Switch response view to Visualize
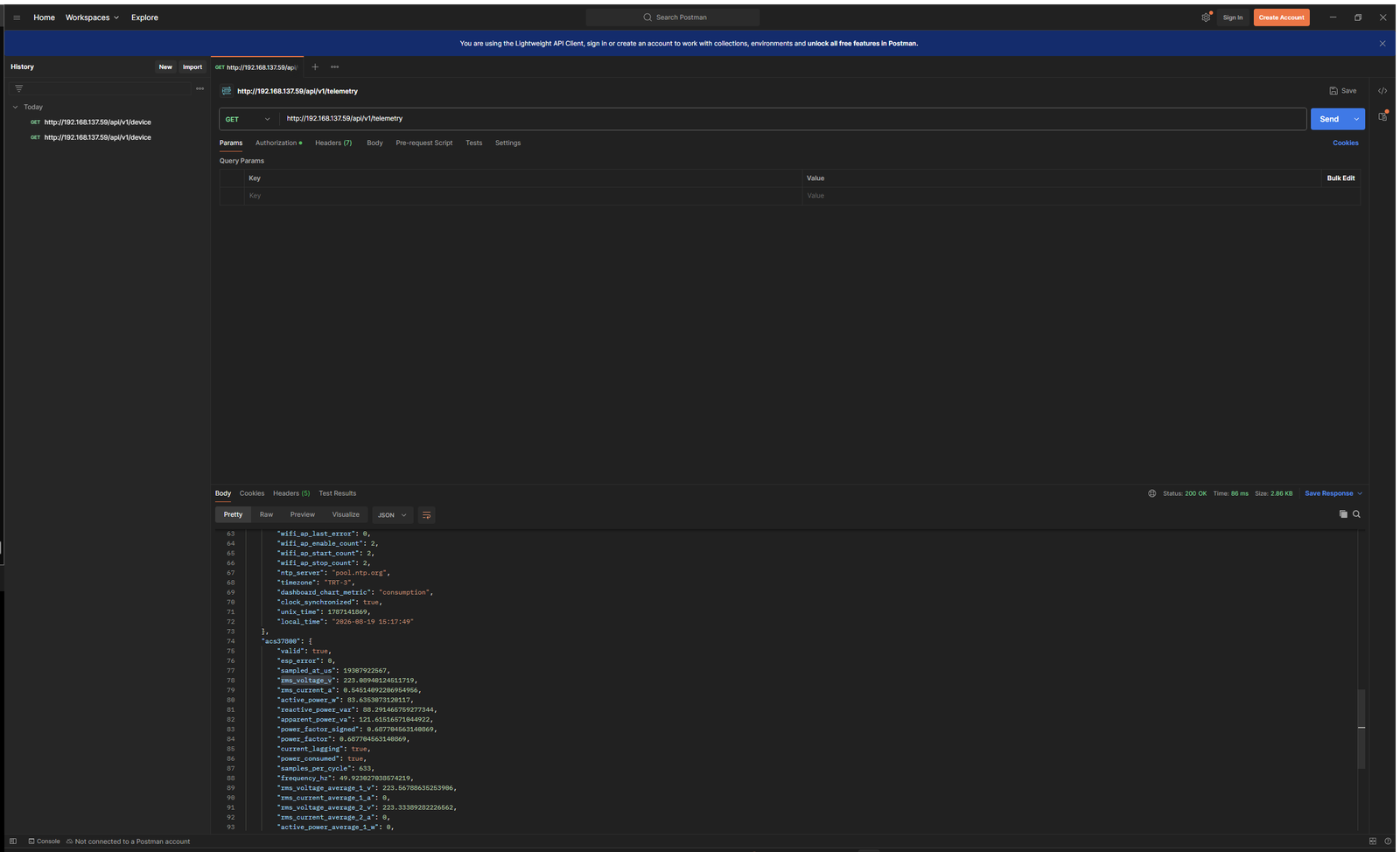 [x=346, y=514]
